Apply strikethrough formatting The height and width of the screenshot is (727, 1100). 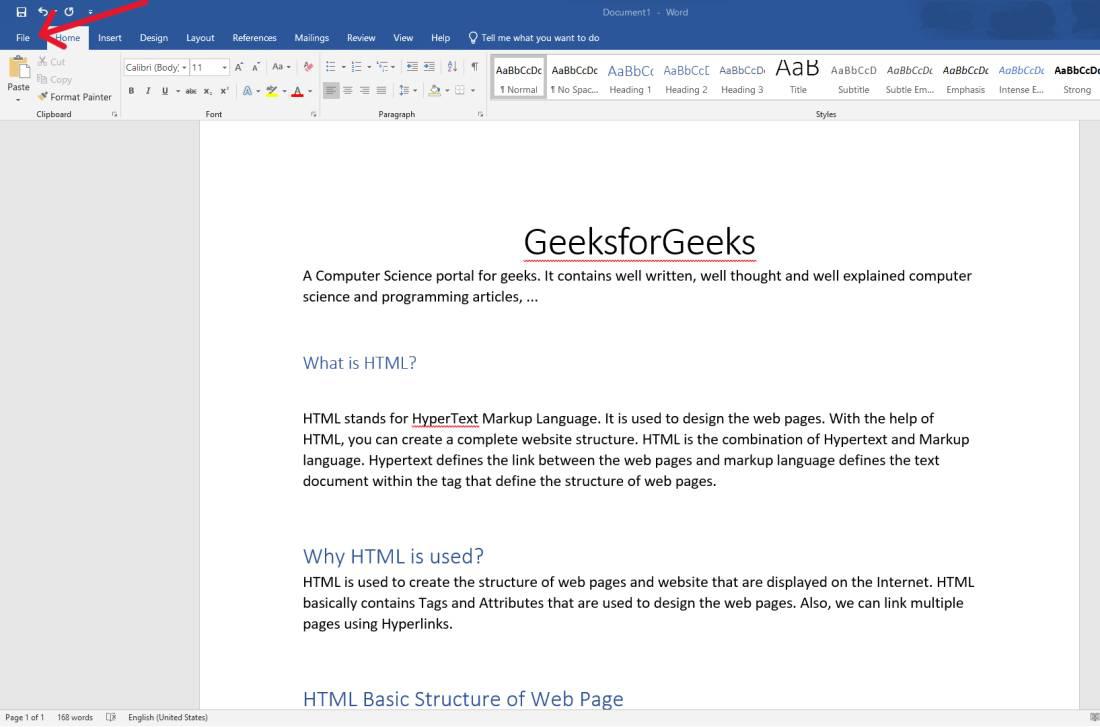191,91
